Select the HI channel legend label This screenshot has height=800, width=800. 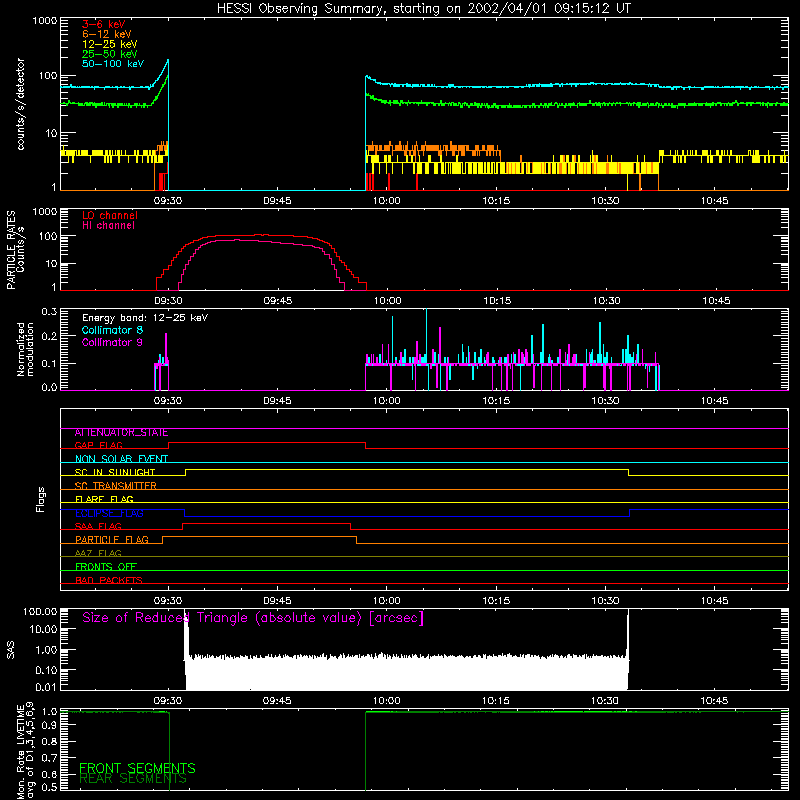(x=109, y=226)
